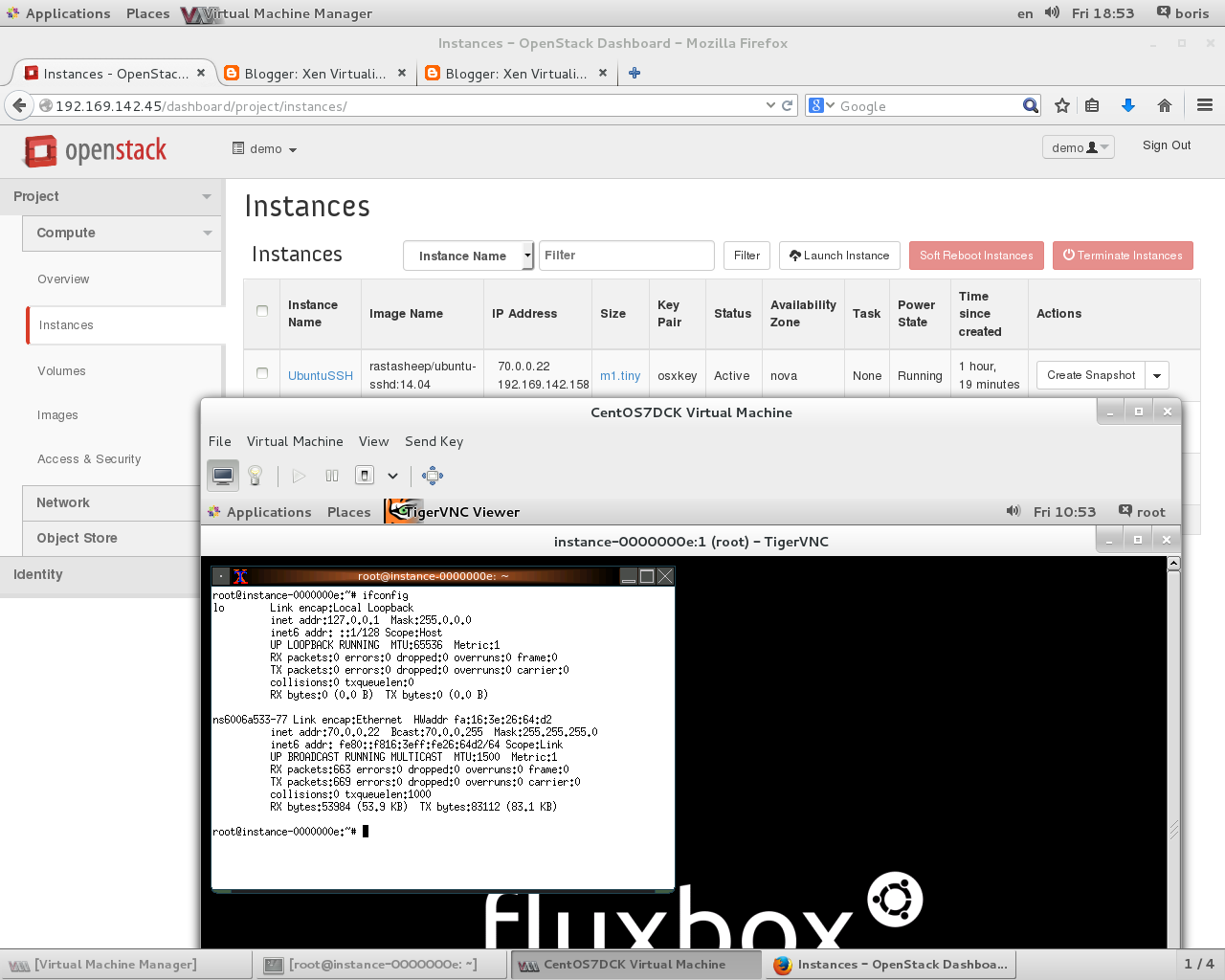This screenshot has height=980, width=1225.
Task: Maximize the fluxbox terminal window
Action: (647, 576)
